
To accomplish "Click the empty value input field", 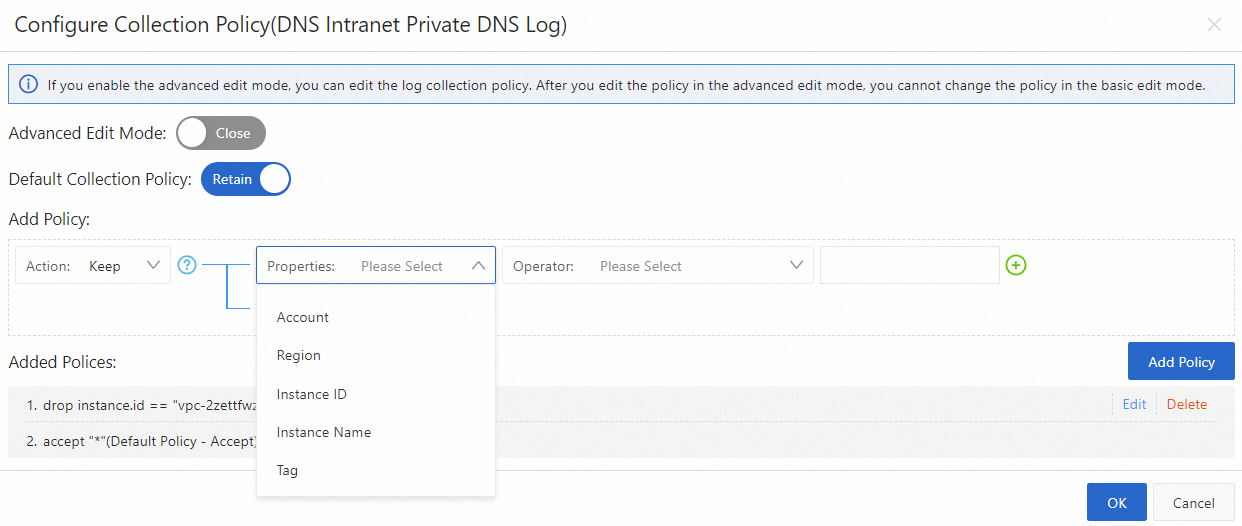I will point(909,265).
